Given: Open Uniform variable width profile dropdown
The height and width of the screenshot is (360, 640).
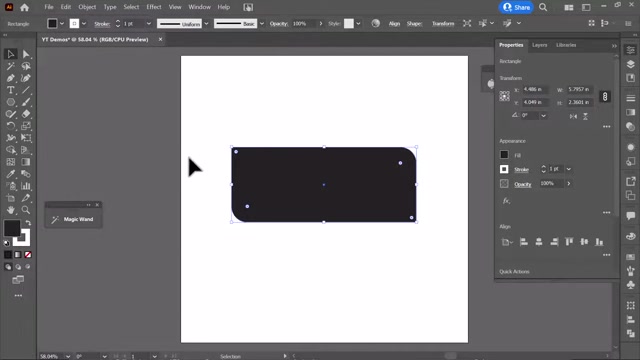Looking at the screenshot, I should (206, 24).
